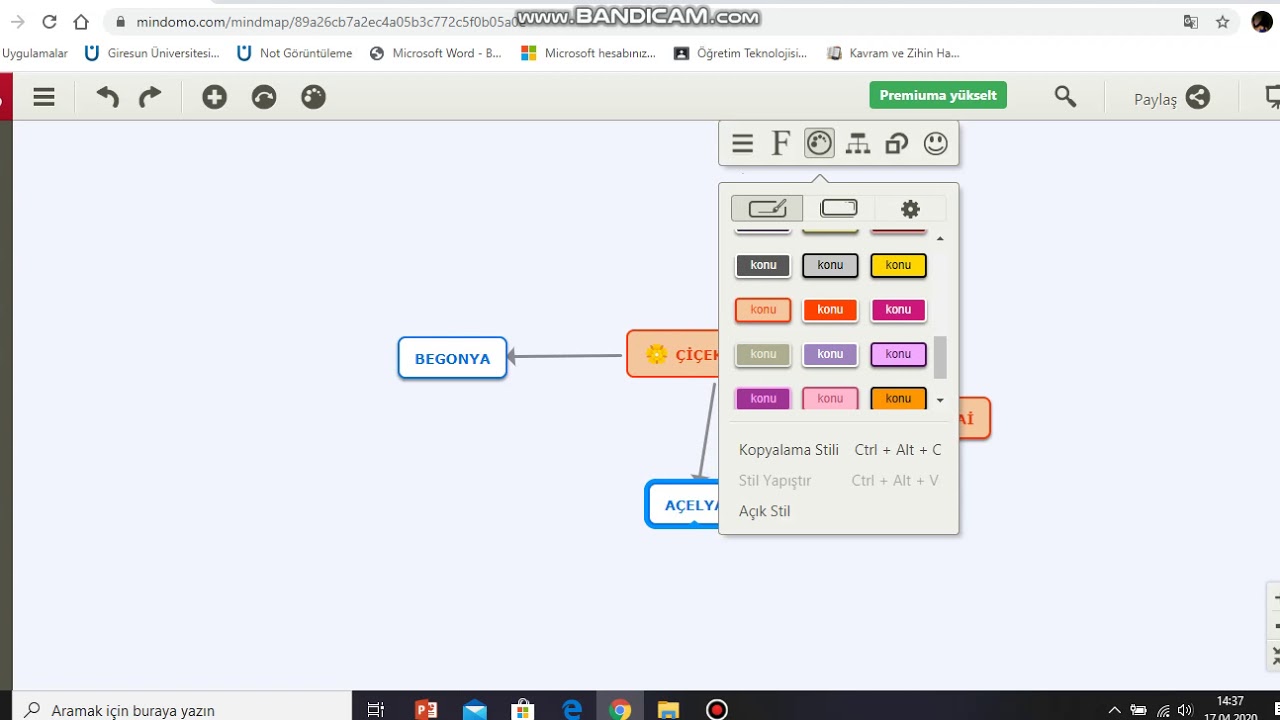Apply the magenta konu style
The width and height of the screenshot is (1280, 720).
point(898,310)
